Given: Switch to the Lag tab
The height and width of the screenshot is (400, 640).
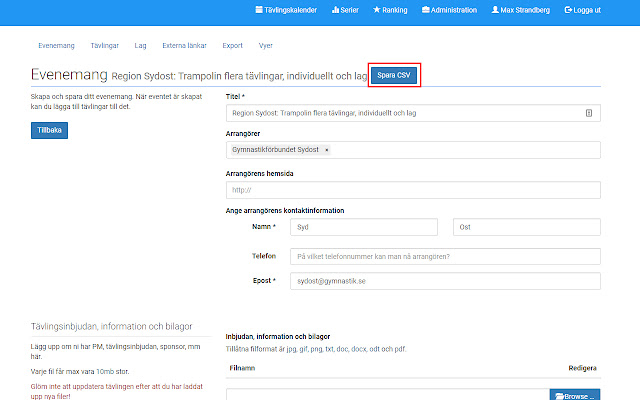Looking at the screenshot, I should click(140, 45).
